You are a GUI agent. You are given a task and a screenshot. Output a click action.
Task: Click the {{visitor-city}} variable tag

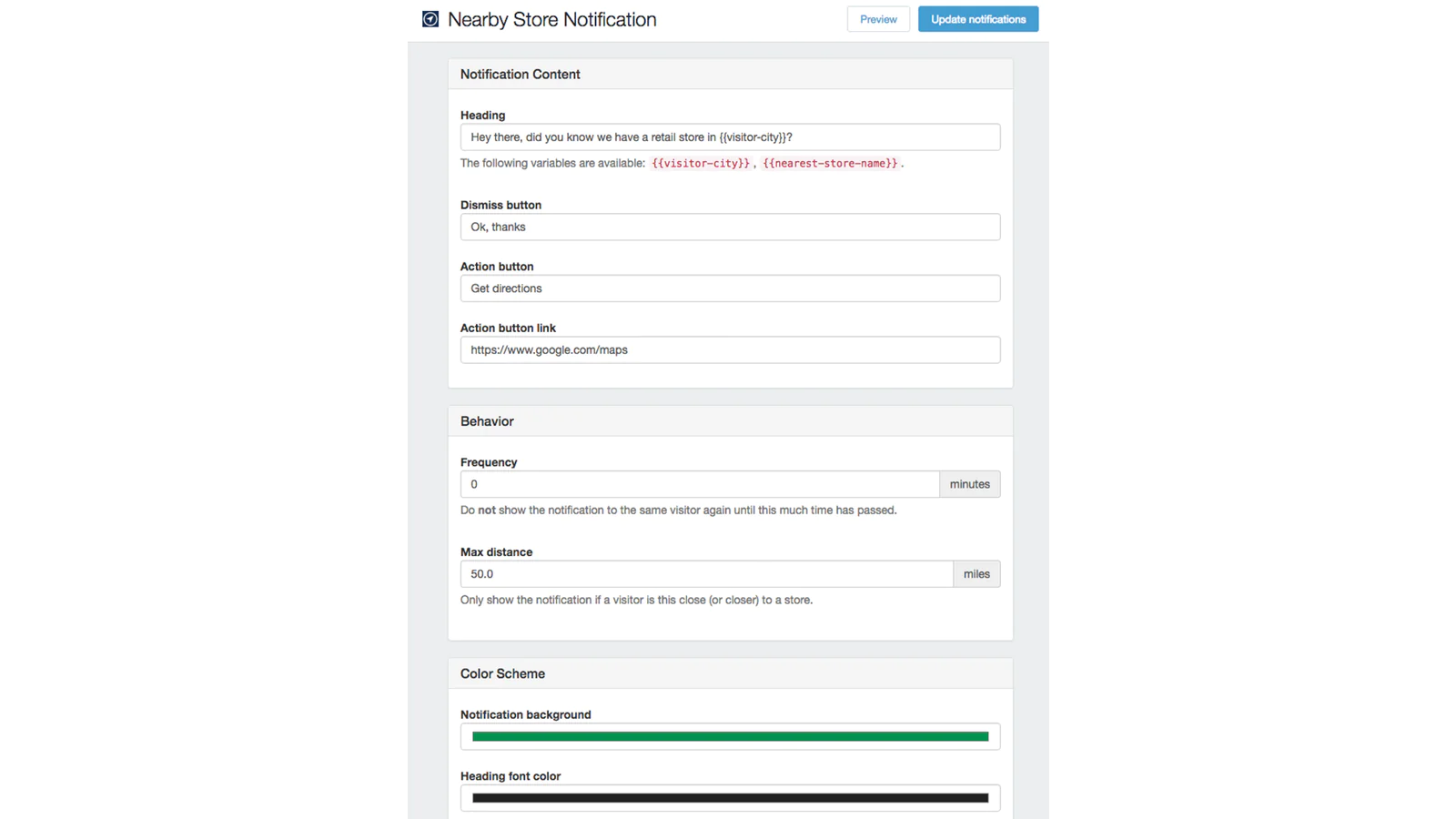[x=701, y=164]
